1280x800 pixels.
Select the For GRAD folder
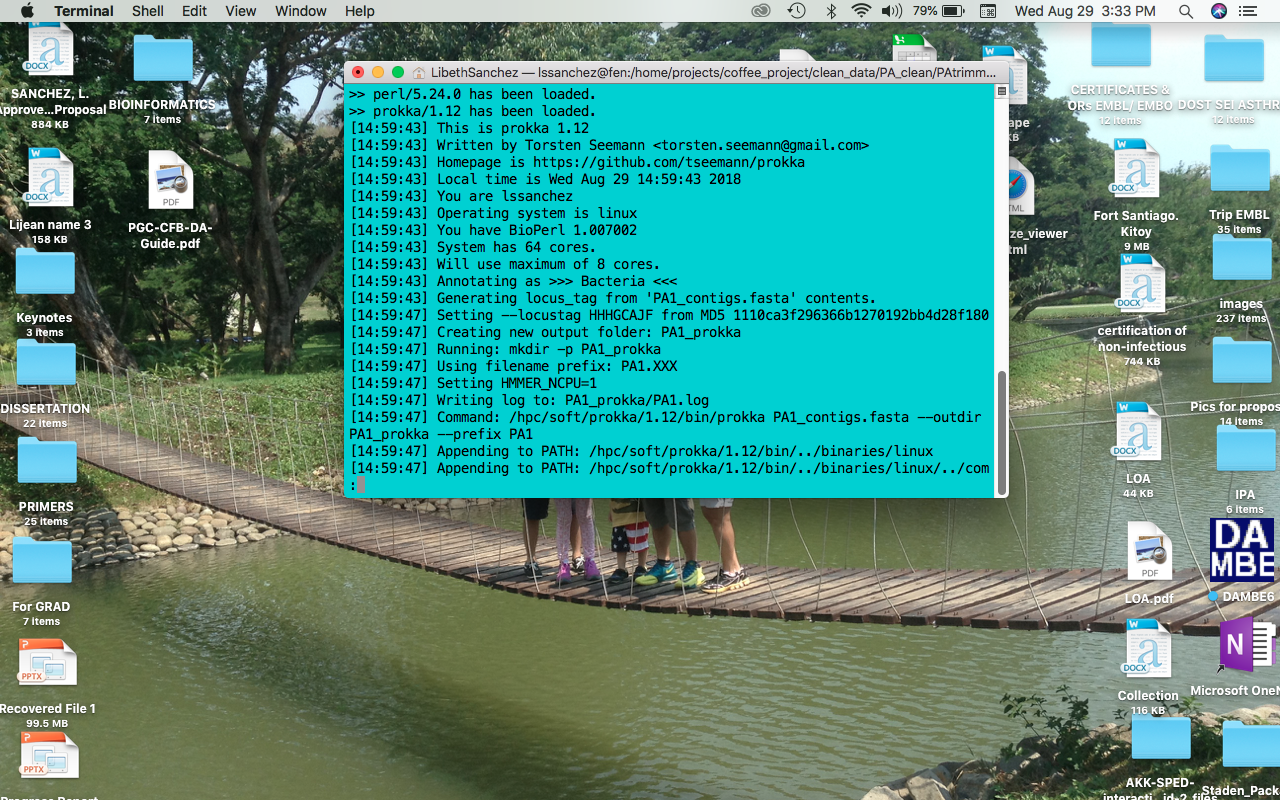click(42, 560)
